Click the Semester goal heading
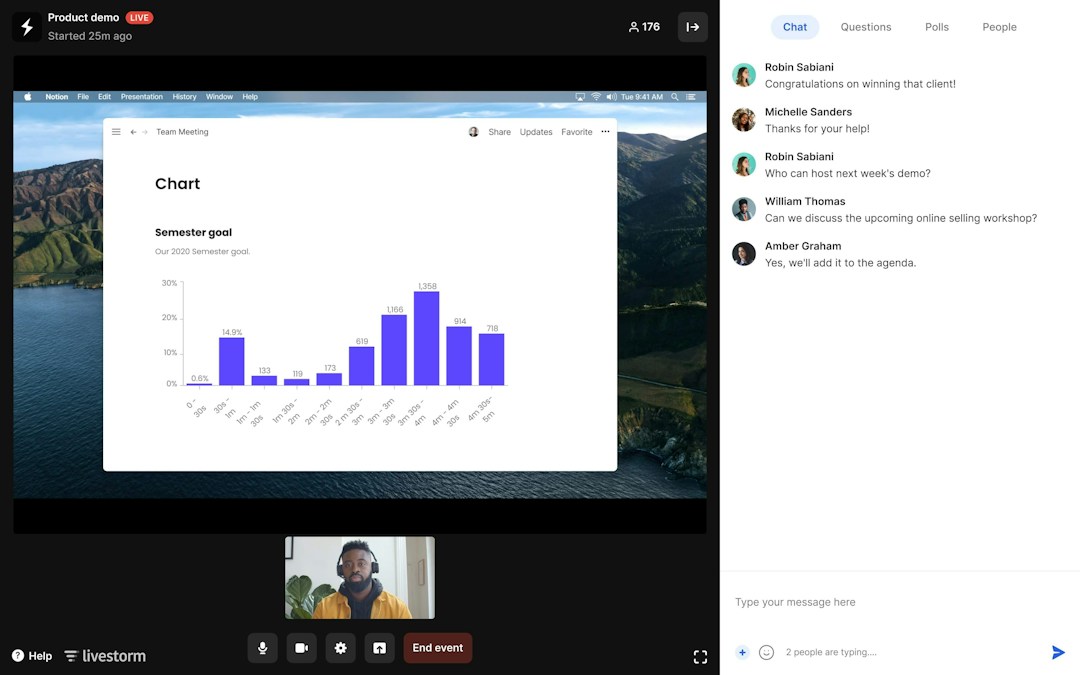Viewport: 1080px width, 675px height. point(194,232)
